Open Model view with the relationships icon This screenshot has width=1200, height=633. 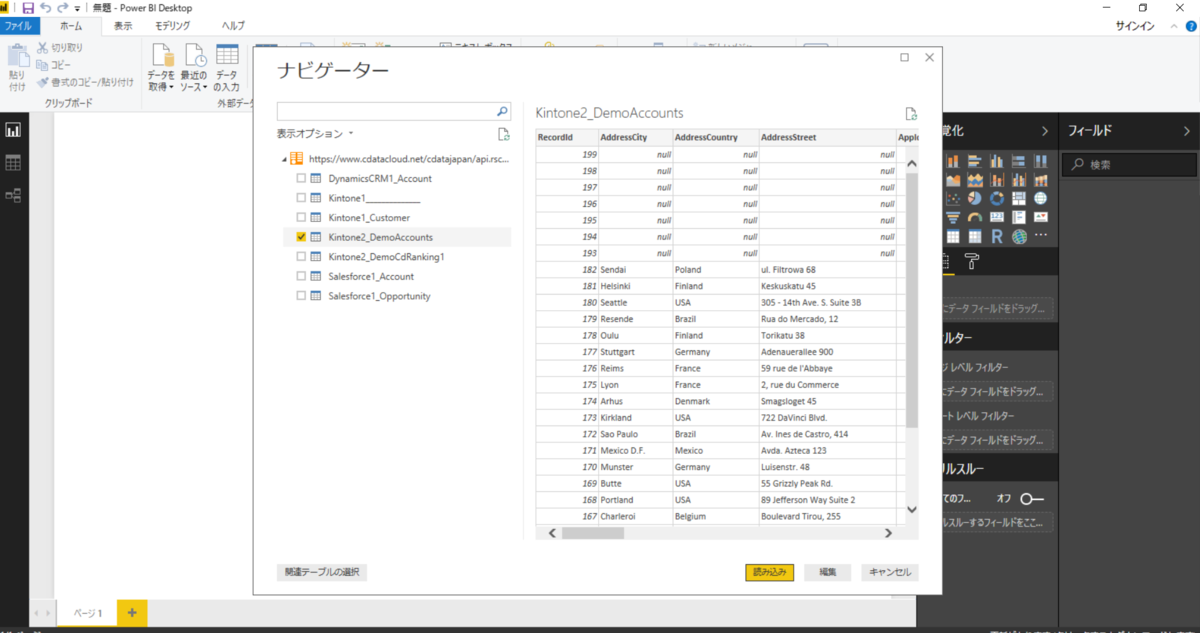13,195
